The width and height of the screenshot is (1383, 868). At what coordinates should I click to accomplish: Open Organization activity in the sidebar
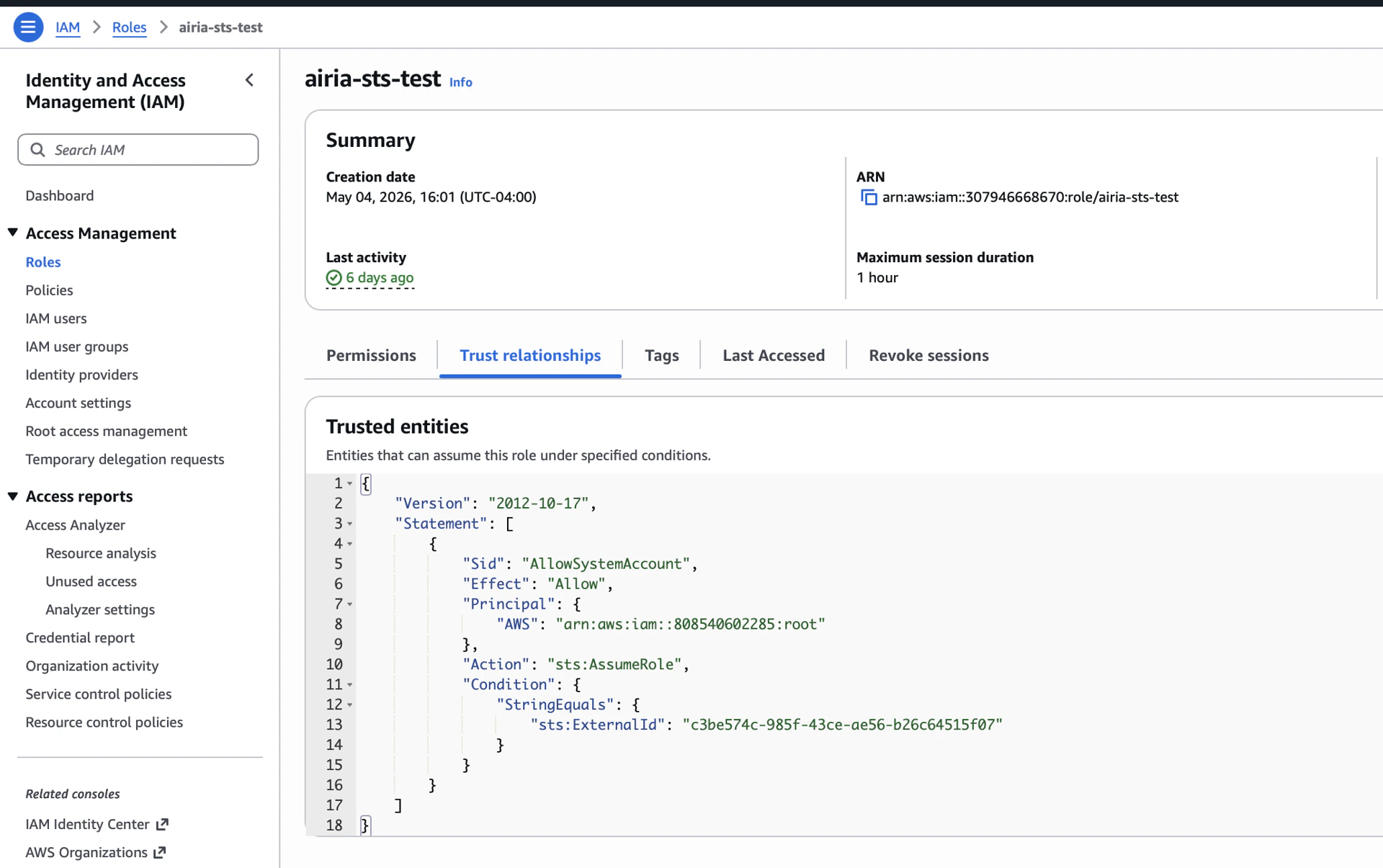pos(92,666)
